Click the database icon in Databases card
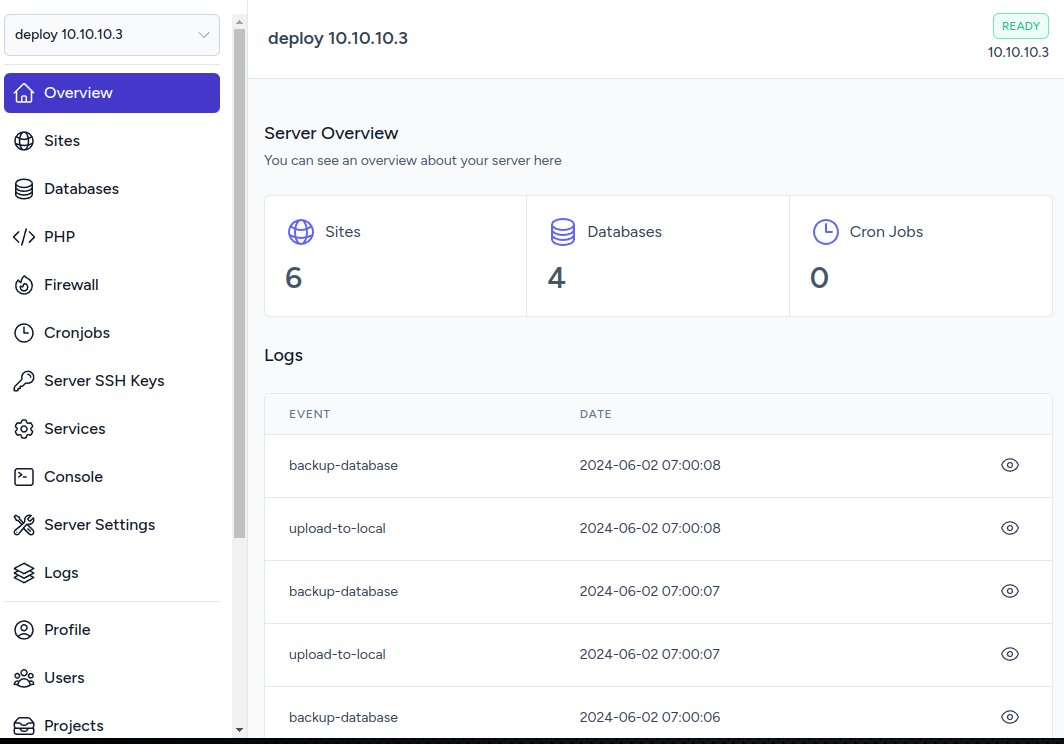This screenshot has height=744, width=1064. click(x=563, y=231)
